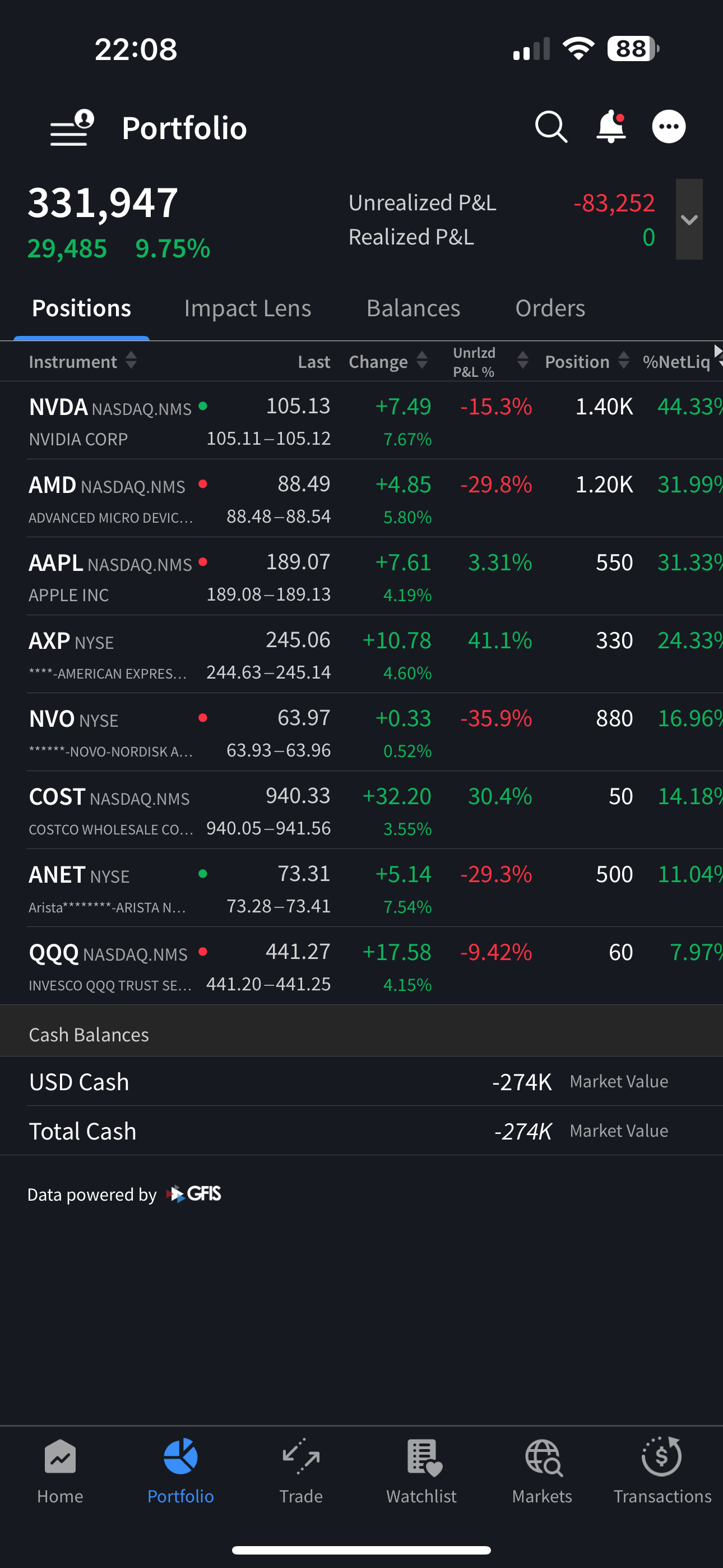
Task: Switch to the Balances tab
Action: (x=413, y=308)
